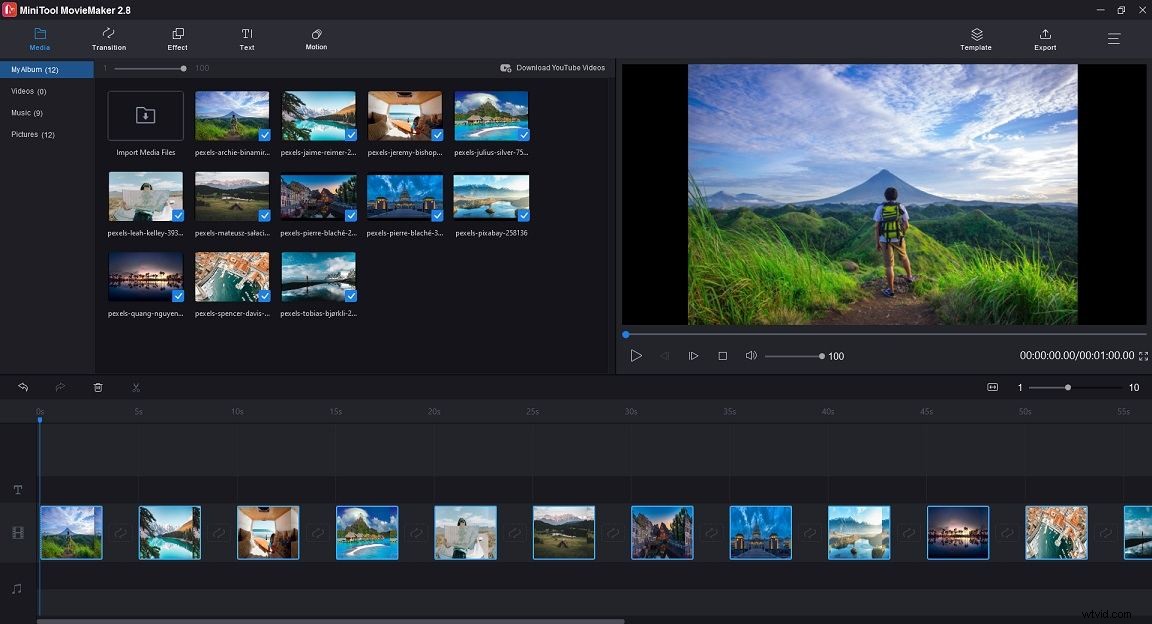The width and height of the screenshot is (1152, 624).
Task: Delete the selected clip using trash icon
Action: coord(97,387)
